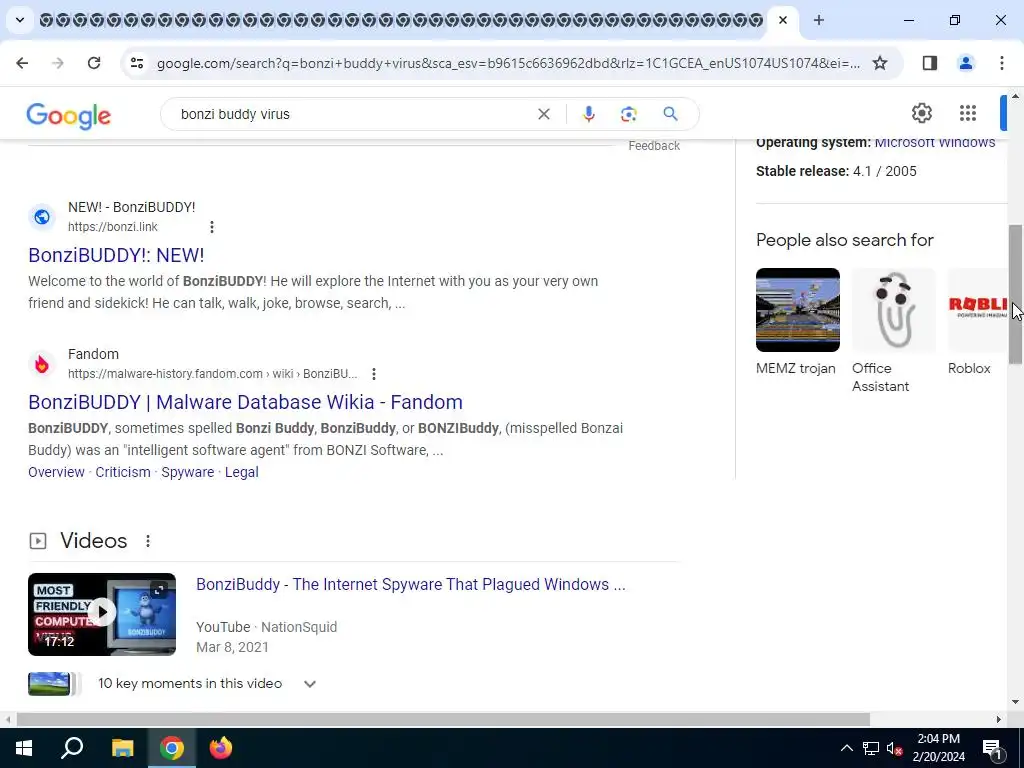Click the browser back arrow
The width and height of the screenshot is (1024, 768).
(22, 63)
